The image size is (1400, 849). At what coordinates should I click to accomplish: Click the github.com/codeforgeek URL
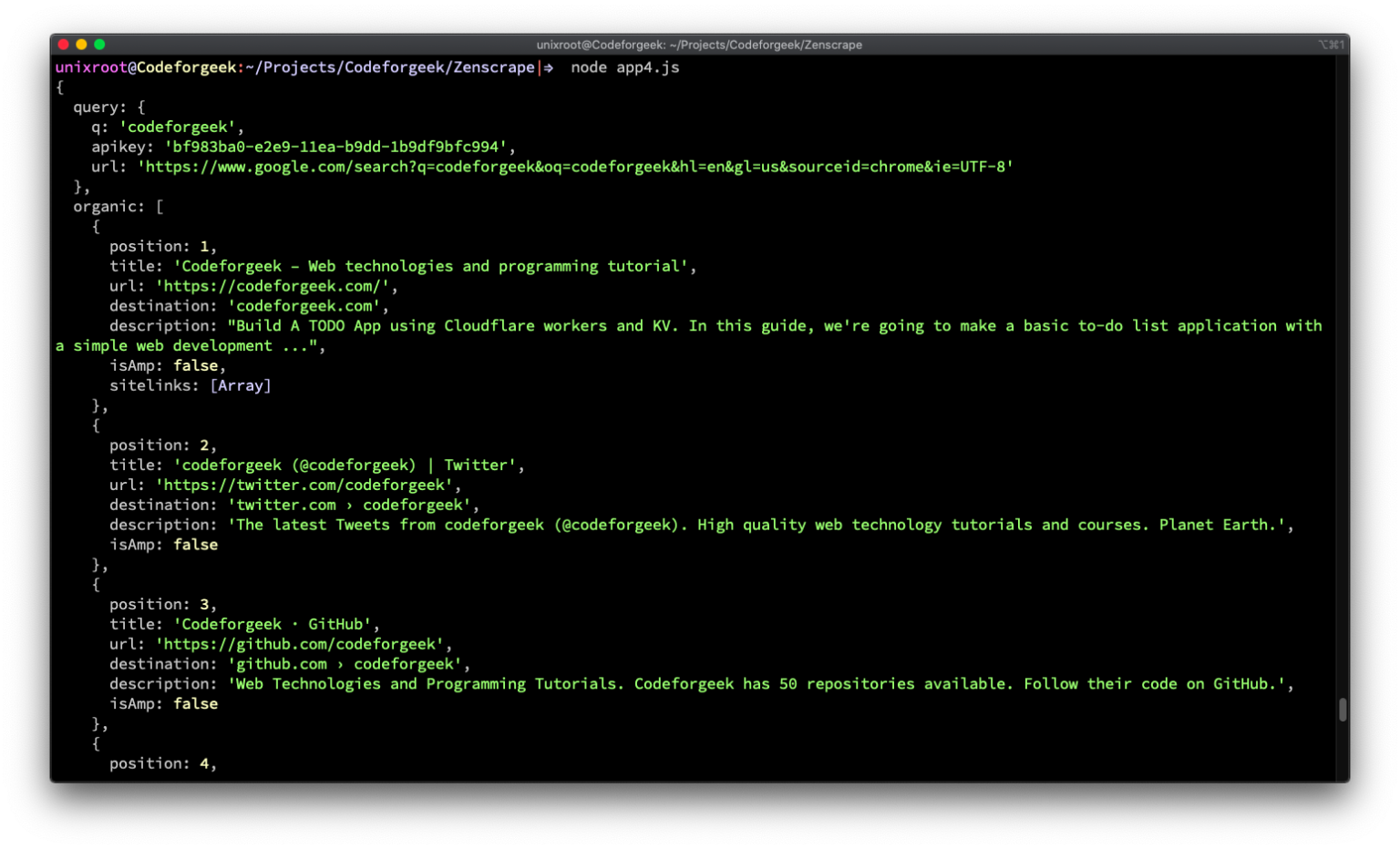coord(303,643)
